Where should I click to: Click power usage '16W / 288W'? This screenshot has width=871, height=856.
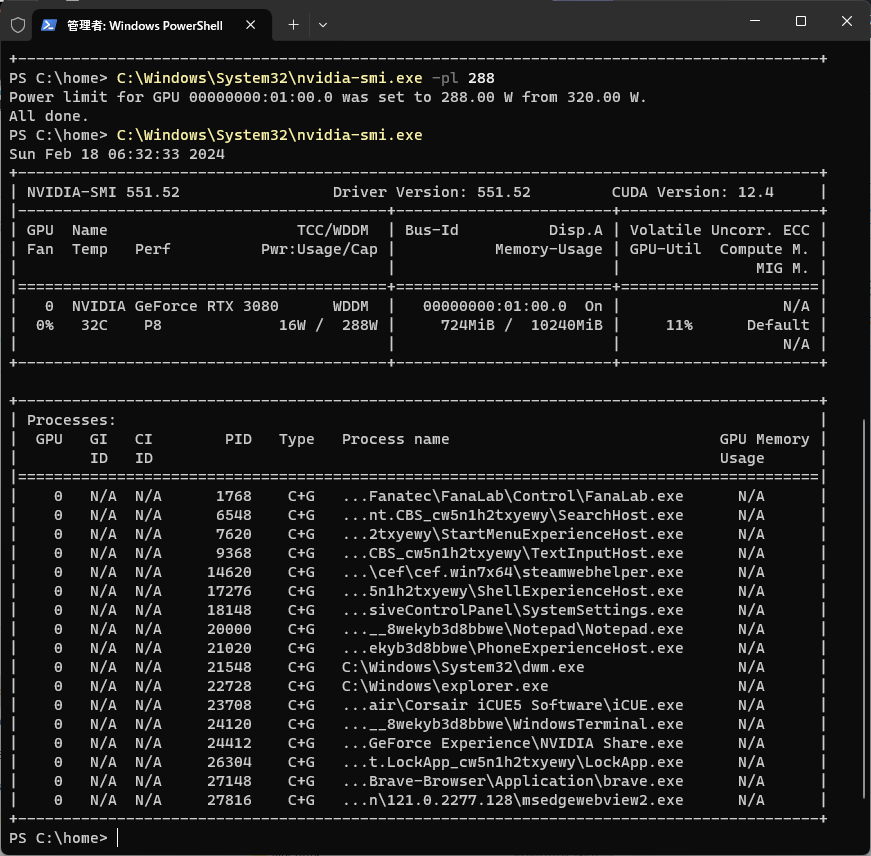coord(328,325)
